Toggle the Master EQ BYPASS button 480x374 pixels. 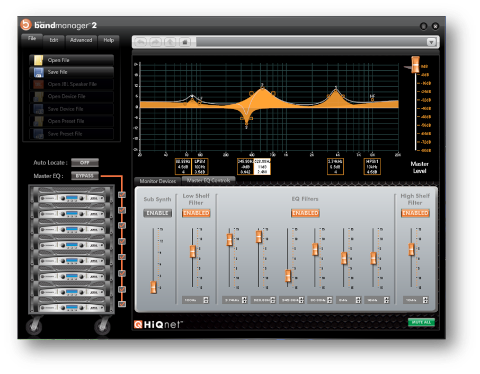pos(85,176)
